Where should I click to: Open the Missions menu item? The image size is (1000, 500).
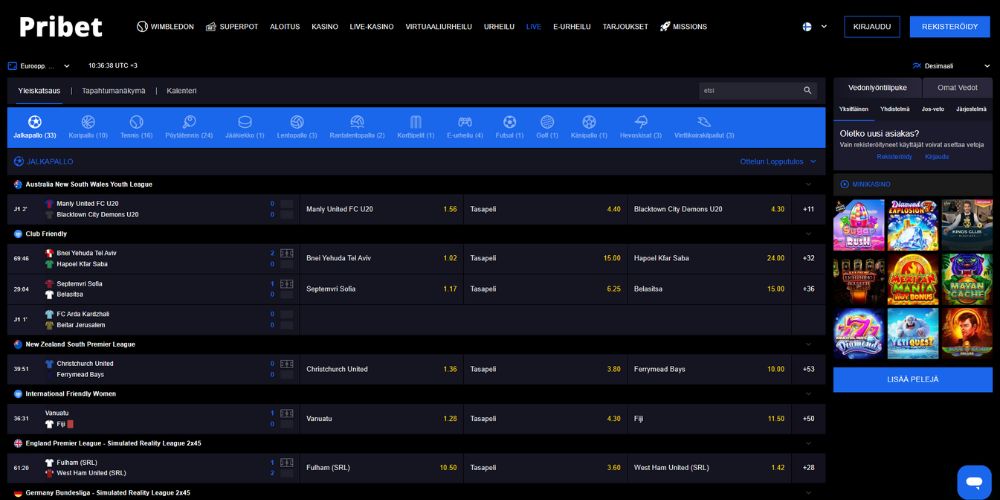tap(683, 27)
